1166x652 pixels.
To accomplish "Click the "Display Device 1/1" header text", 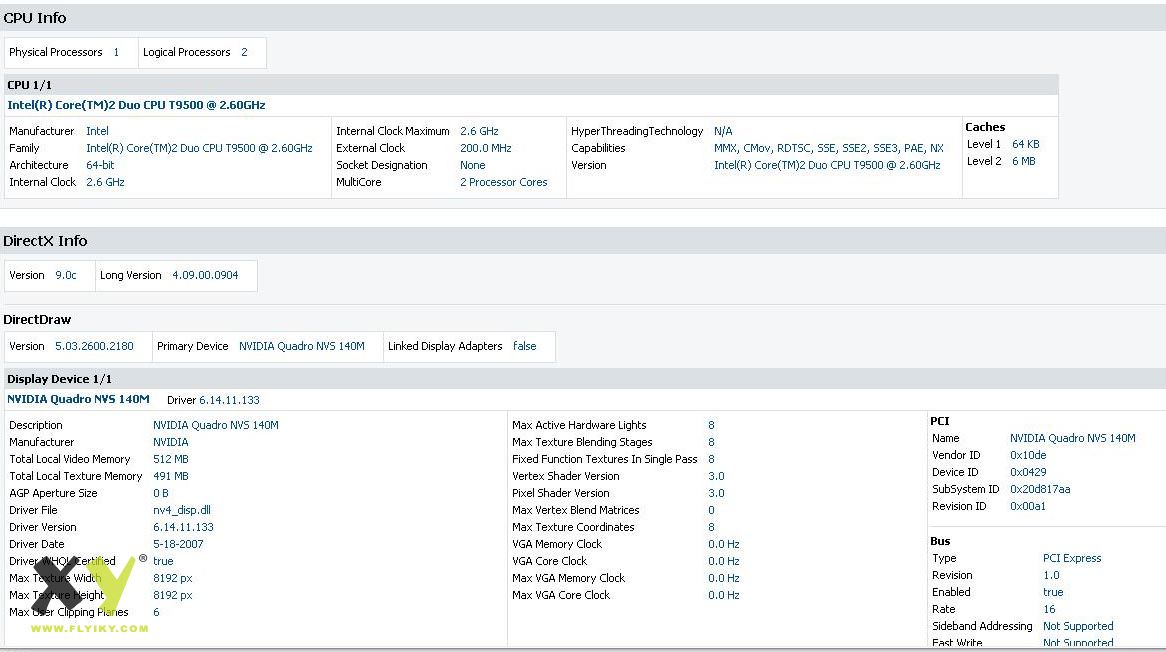I will pyautogui.click(x=59, y=379).
